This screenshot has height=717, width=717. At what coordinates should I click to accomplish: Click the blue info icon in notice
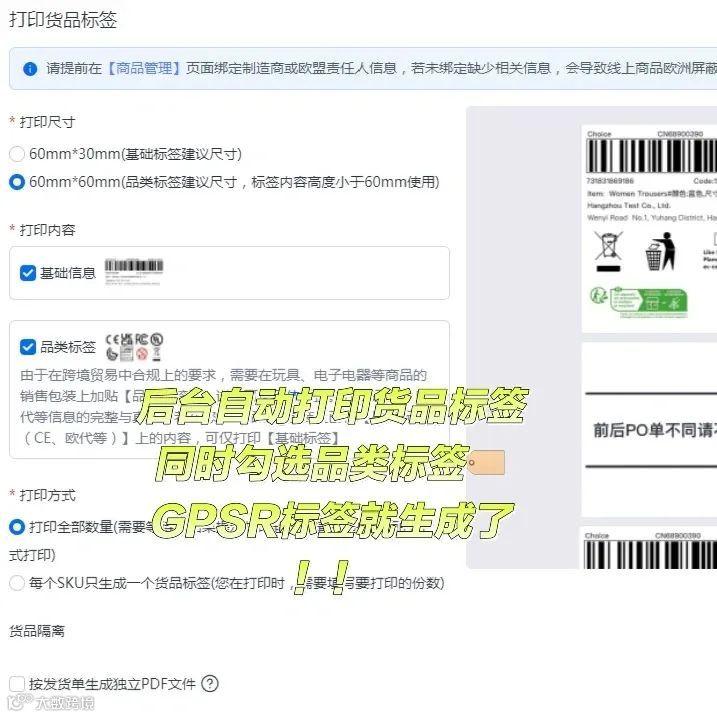coord(30,69)
